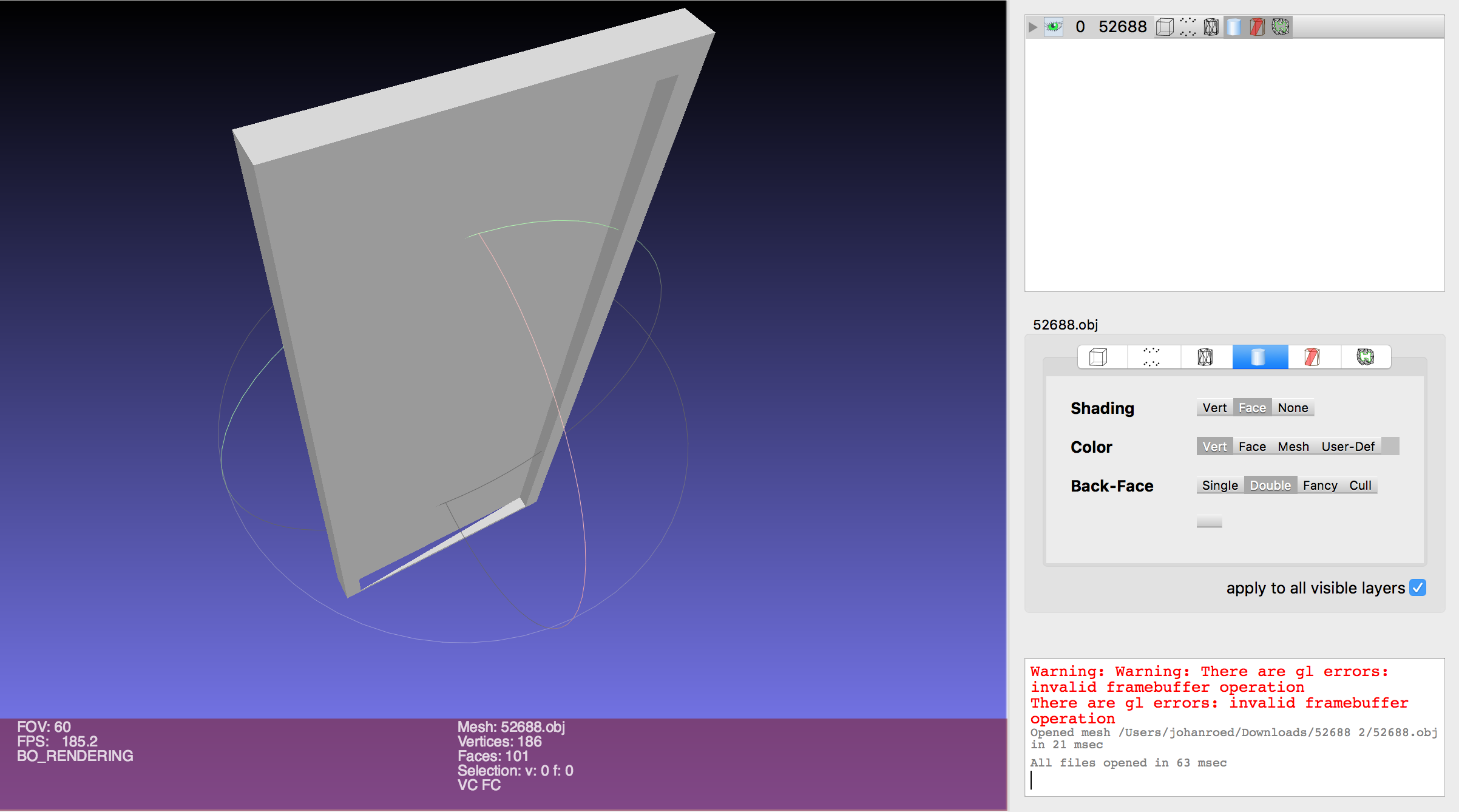The image size is (1459, 812).
Task: Toggle visibility of the 52688 mesh layer
Action: (1054, 27)
